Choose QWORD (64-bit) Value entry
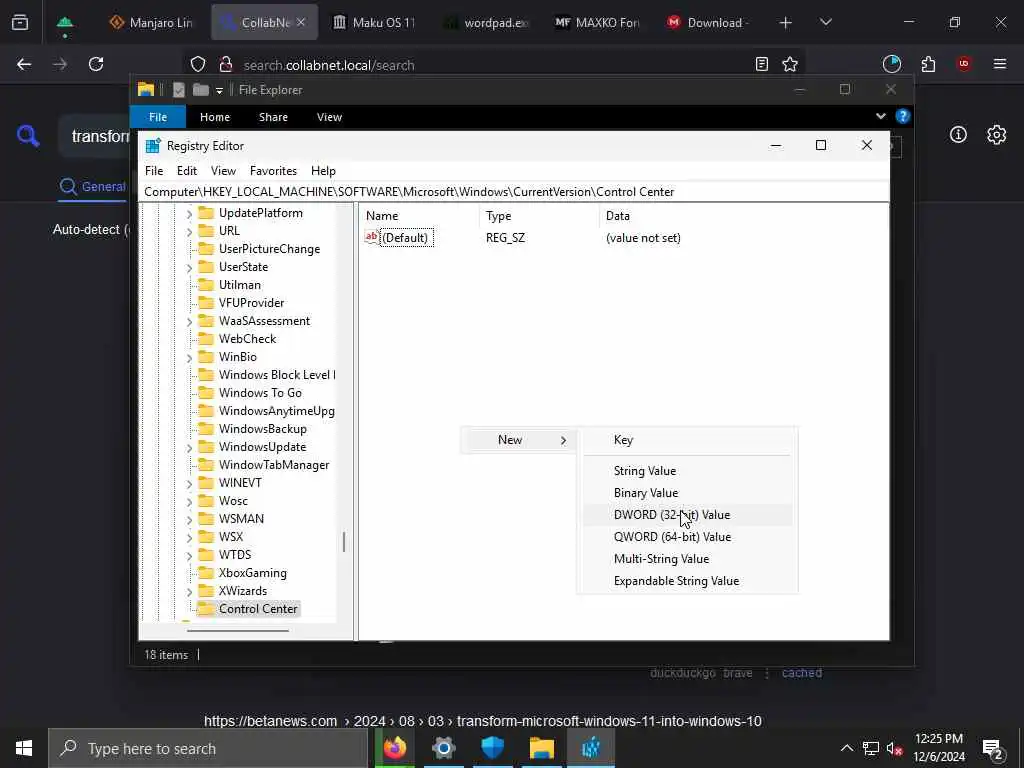The height and width of the screenshot is (768, 1024). tap(685, 537)
